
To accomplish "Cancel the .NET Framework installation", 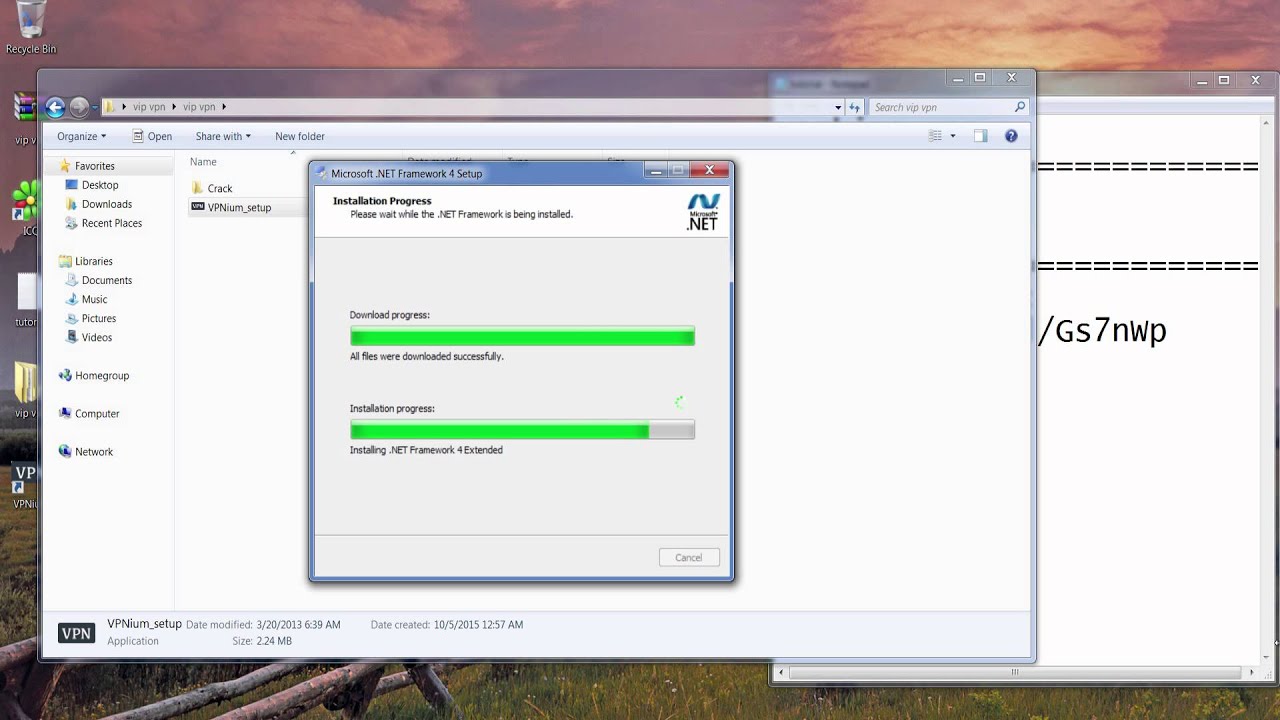I will pos(689,557).
